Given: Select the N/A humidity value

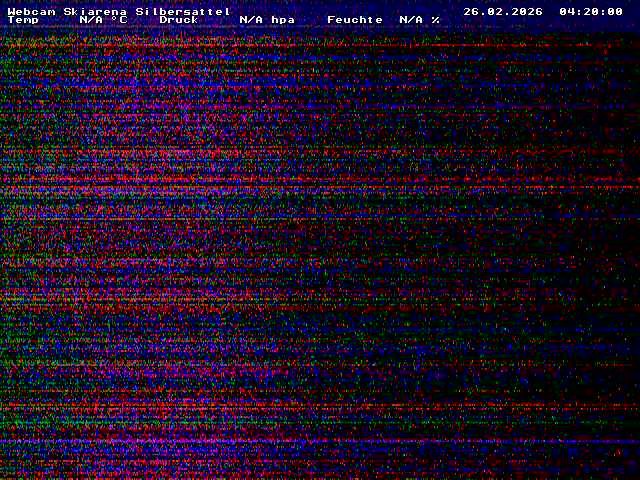Looking at the screenshot, I should 411,20.
